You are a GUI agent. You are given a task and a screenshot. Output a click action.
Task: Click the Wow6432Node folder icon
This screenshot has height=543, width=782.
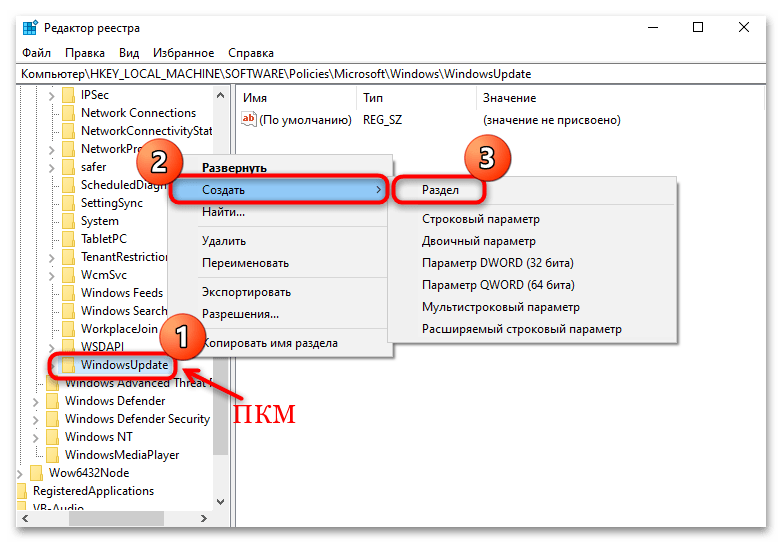pos(36,473)
